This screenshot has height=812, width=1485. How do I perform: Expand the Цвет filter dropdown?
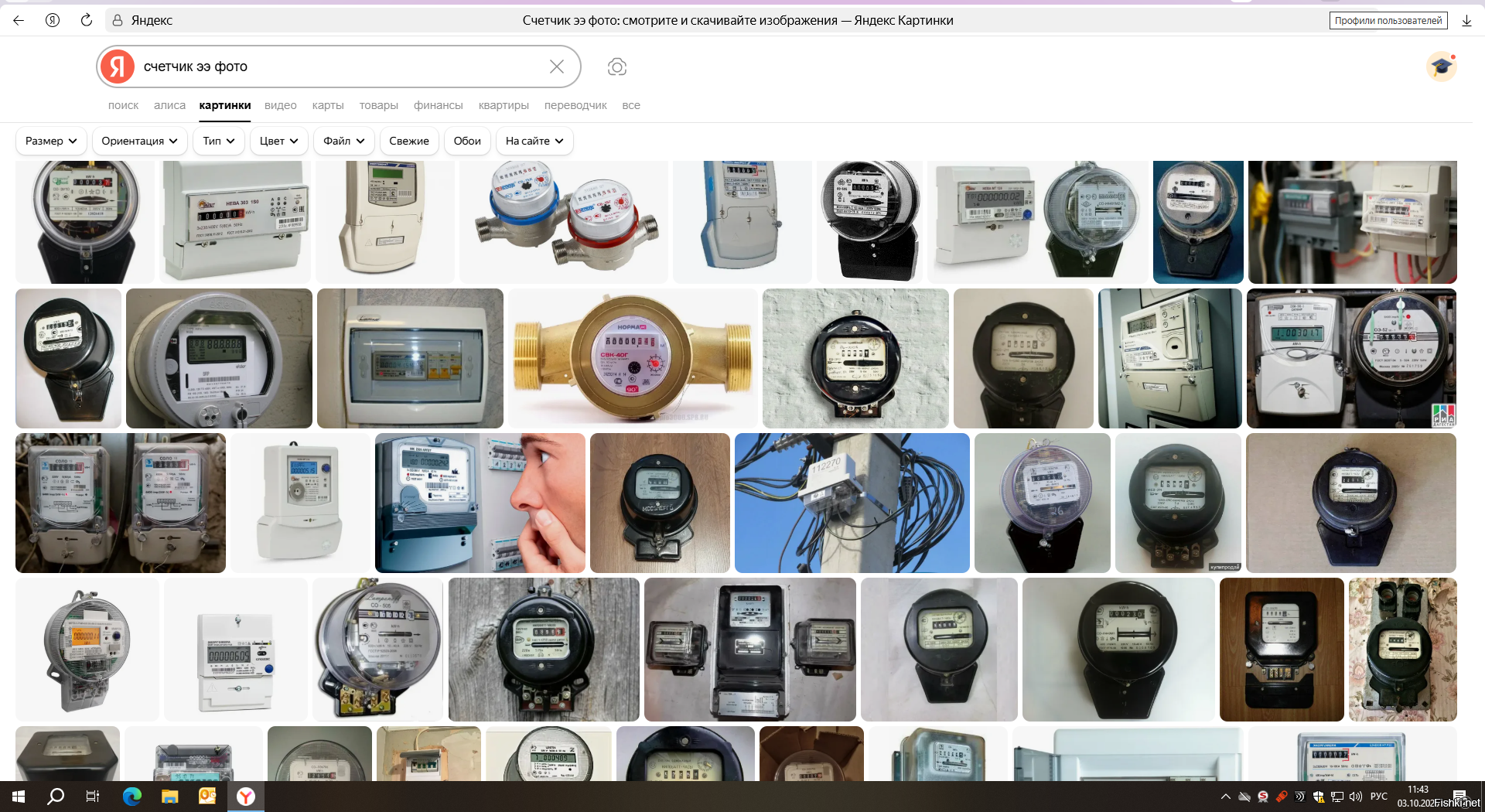pyautogui.click(x=278, y=141)
